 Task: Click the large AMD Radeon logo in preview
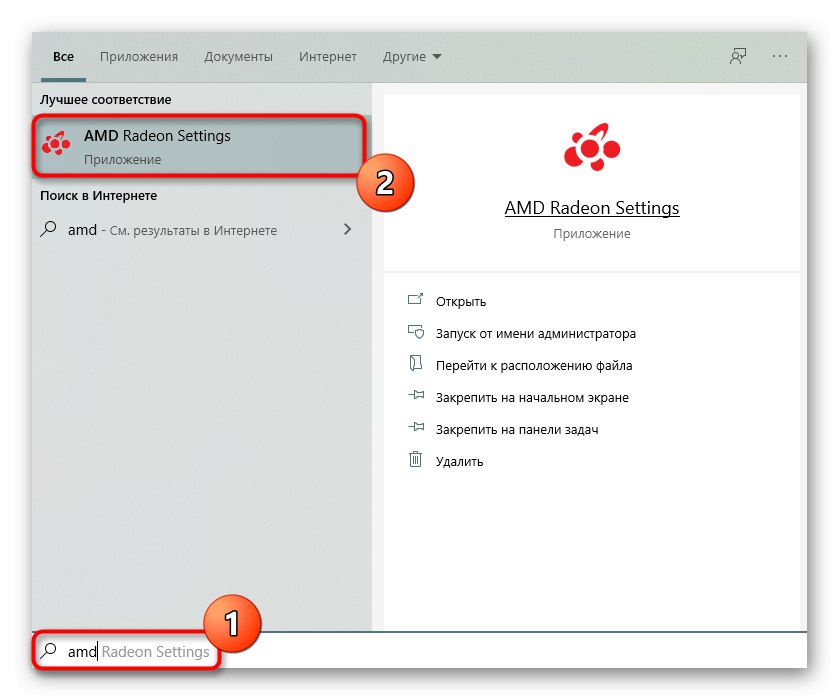(x=592, y=147)
